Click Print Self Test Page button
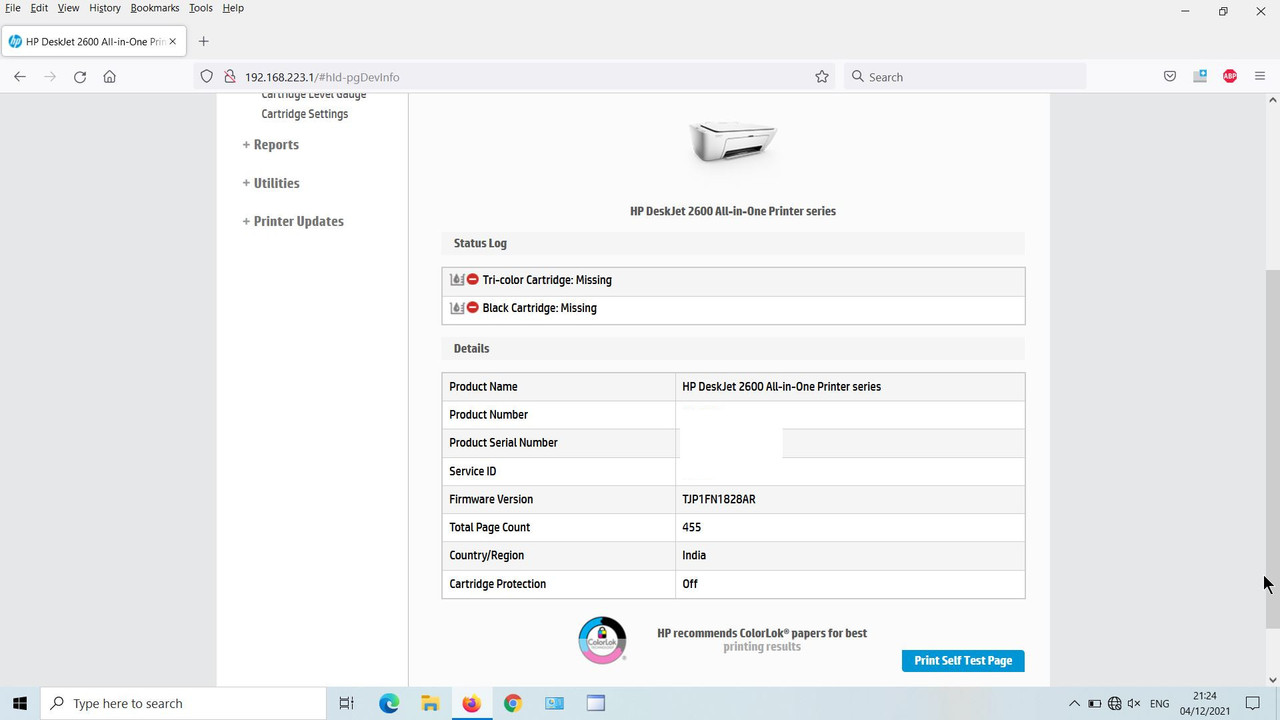 (963, 661)
